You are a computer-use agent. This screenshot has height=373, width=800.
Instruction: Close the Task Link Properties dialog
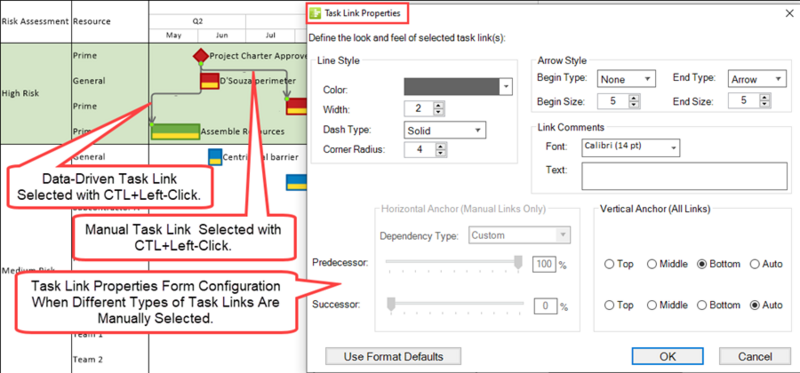point(789,14)
